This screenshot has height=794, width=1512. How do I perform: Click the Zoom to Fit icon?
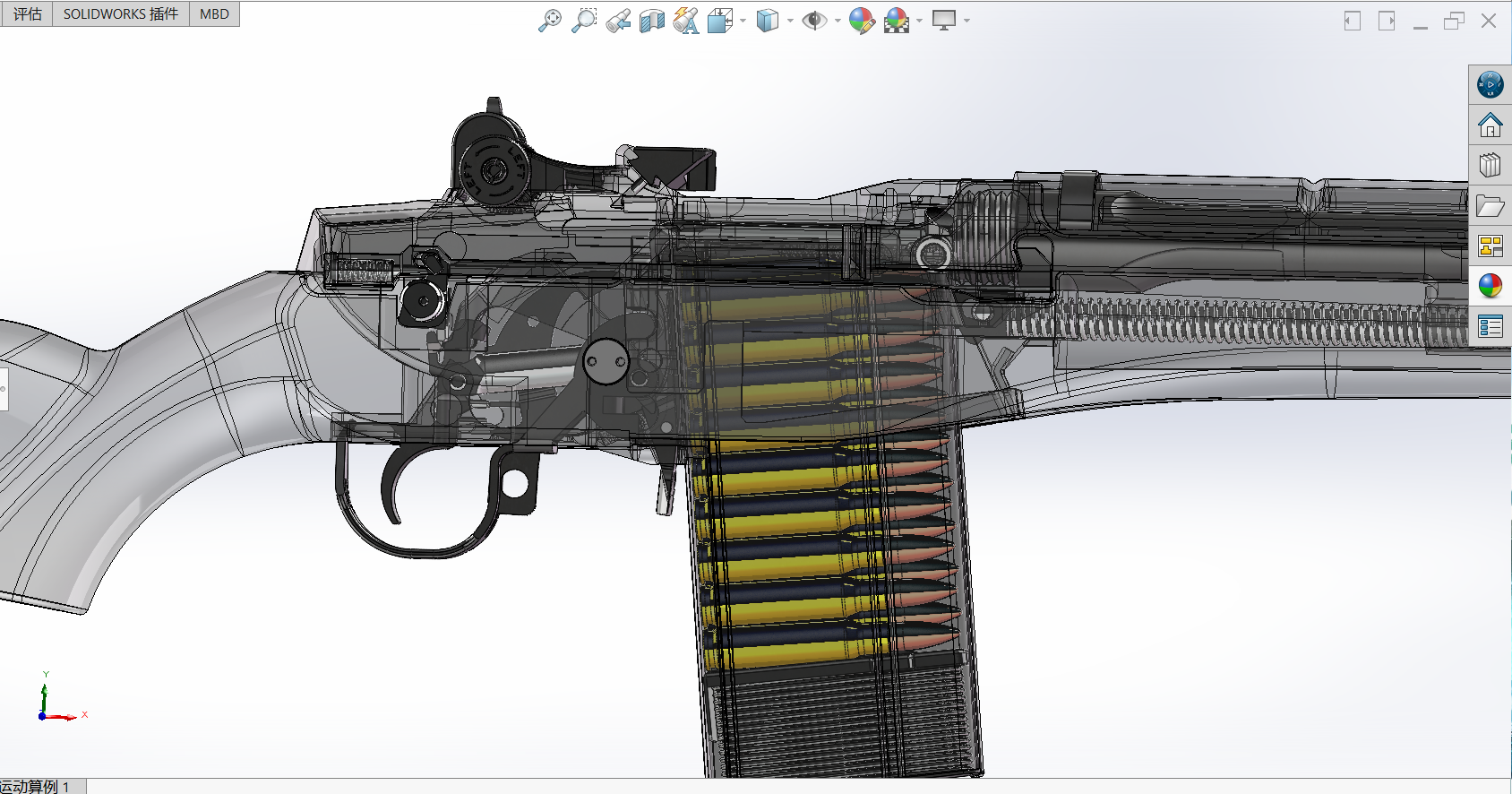(x=549, y=20)
